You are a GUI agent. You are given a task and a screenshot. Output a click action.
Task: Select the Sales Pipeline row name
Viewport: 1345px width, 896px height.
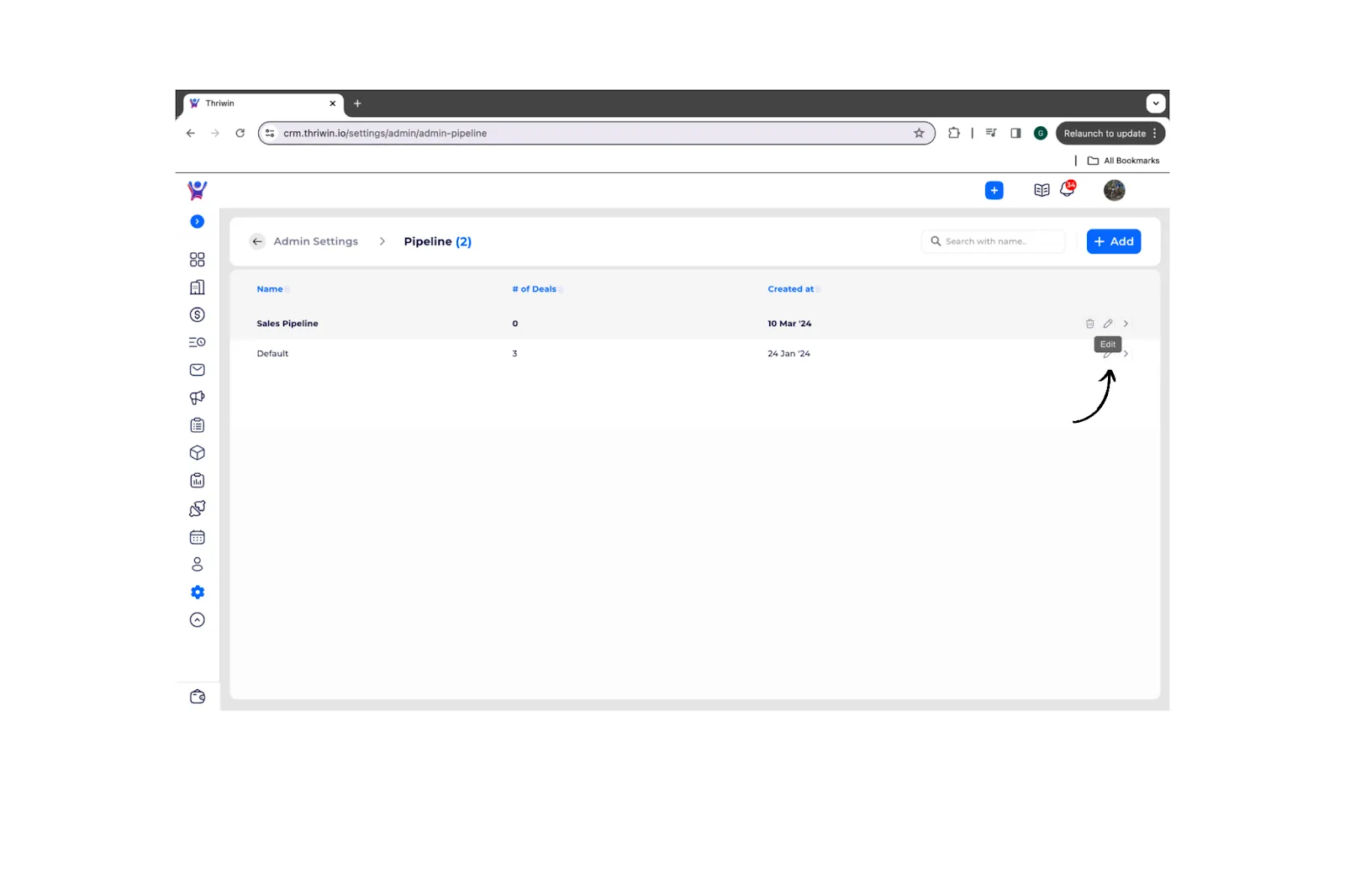[287, 324]
